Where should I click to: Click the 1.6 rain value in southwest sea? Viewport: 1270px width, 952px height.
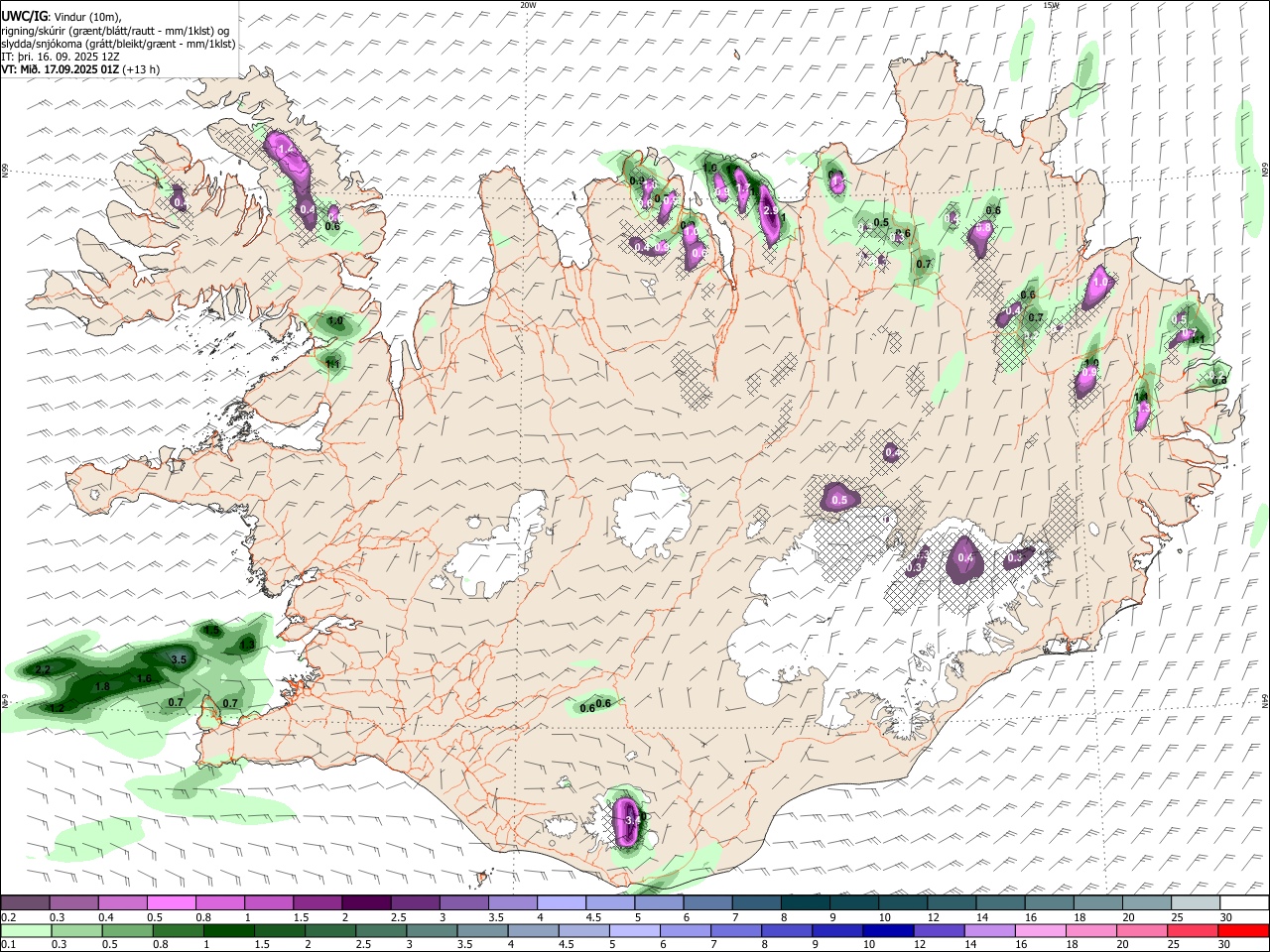144,678
